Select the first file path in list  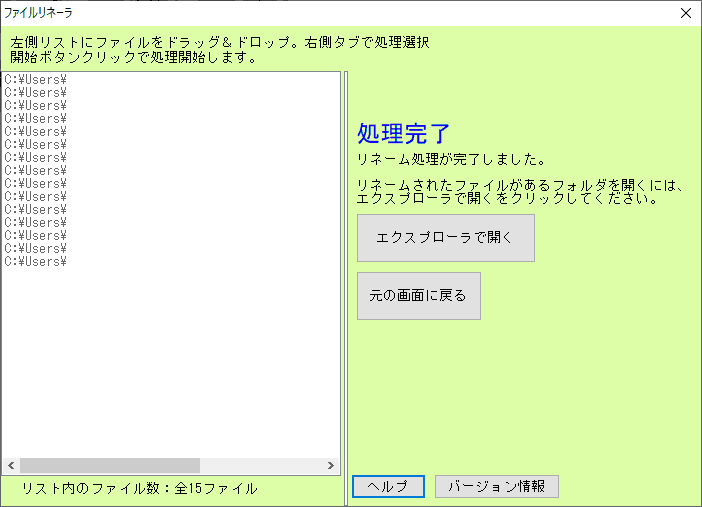pyautogui.click(x=36, y=79)
